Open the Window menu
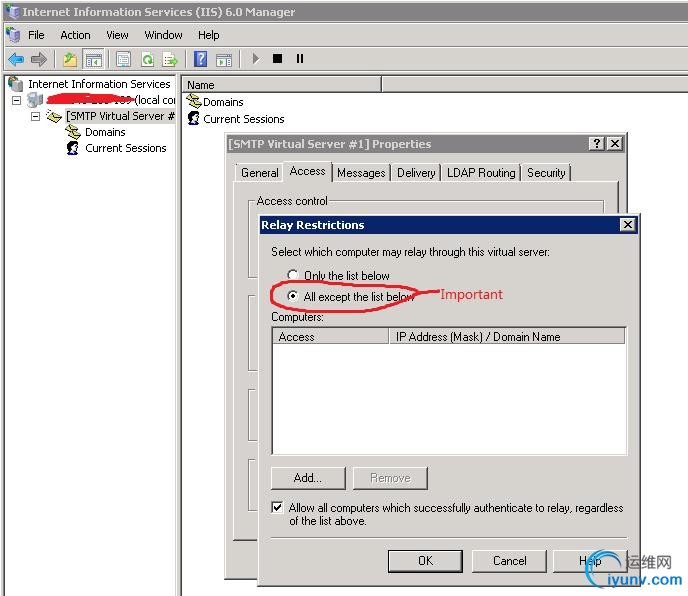The height and width of the screenshot is (596, 688). 163,35
